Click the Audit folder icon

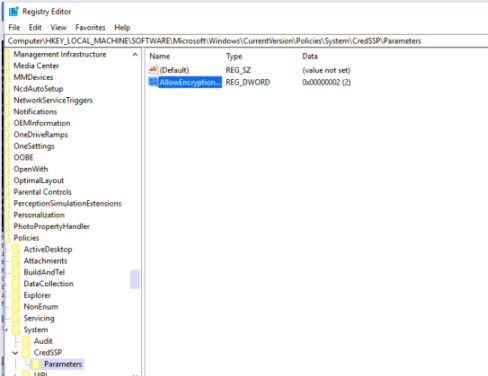(26, 341)
